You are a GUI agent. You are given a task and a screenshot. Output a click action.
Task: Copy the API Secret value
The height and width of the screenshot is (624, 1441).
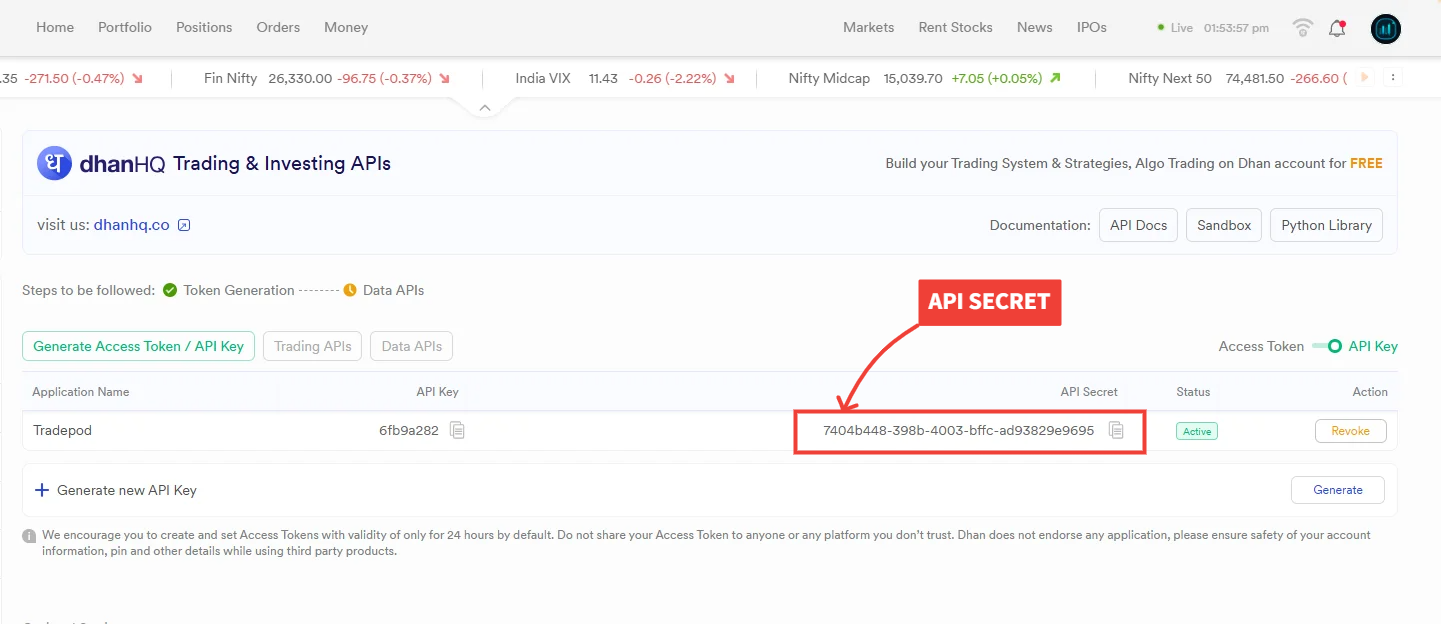click(x=1117, y=430)
